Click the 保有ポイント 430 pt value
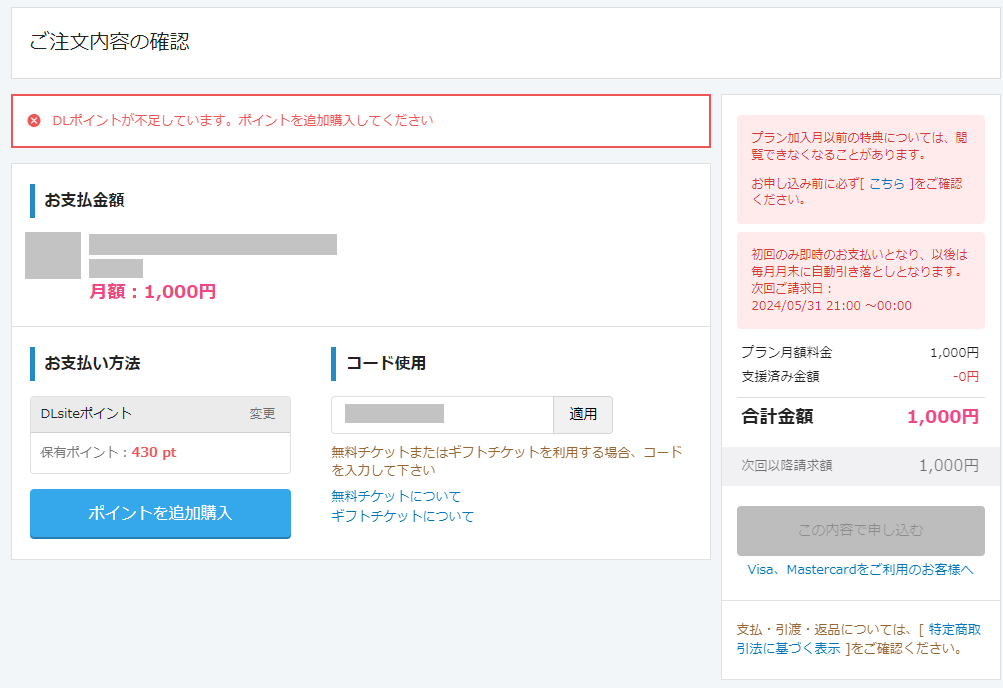 pos(154,452)
